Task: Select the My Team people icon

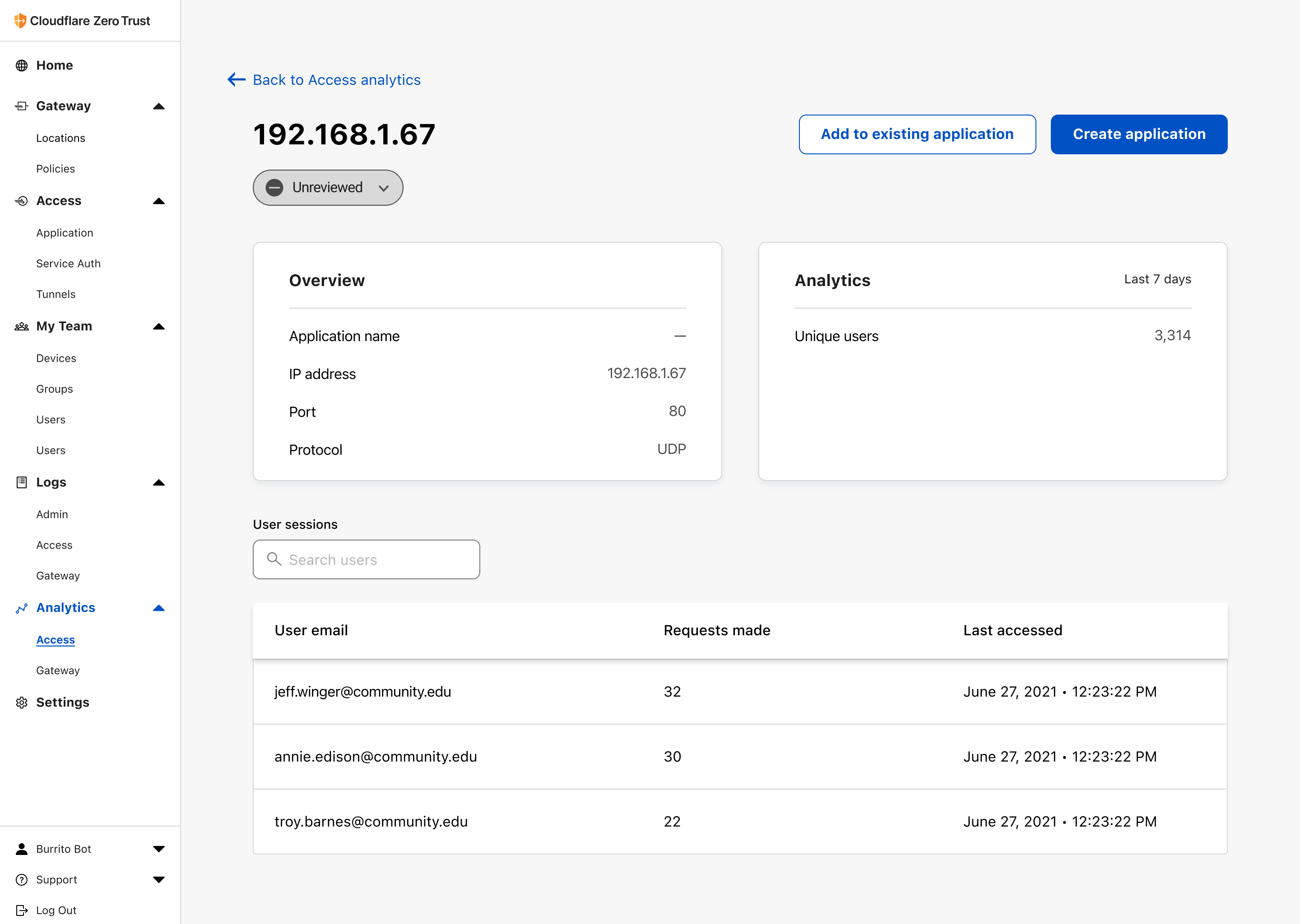Action: point(22,326)
